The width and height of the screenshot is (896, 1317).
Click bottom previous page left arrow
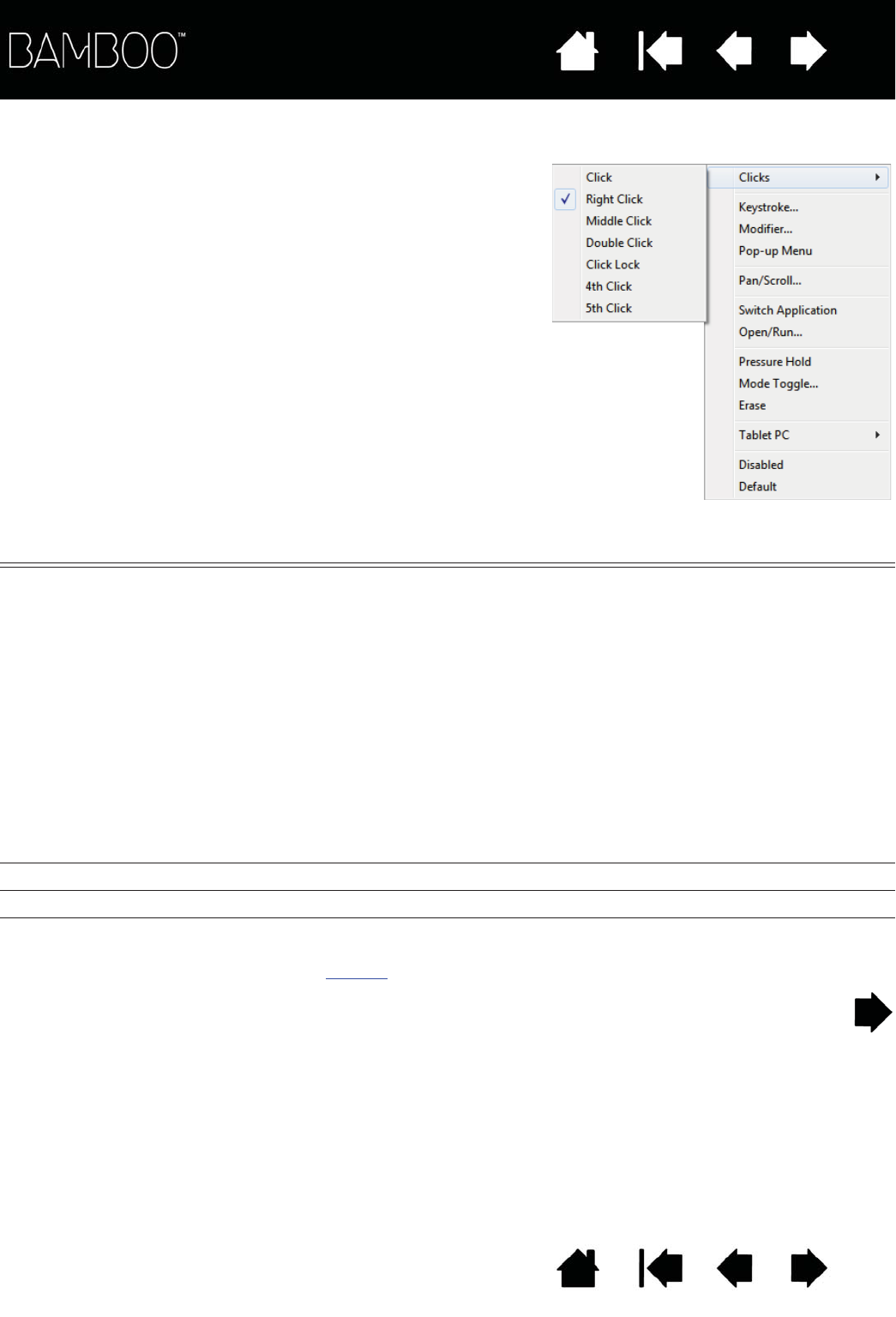click(734, 1268)
